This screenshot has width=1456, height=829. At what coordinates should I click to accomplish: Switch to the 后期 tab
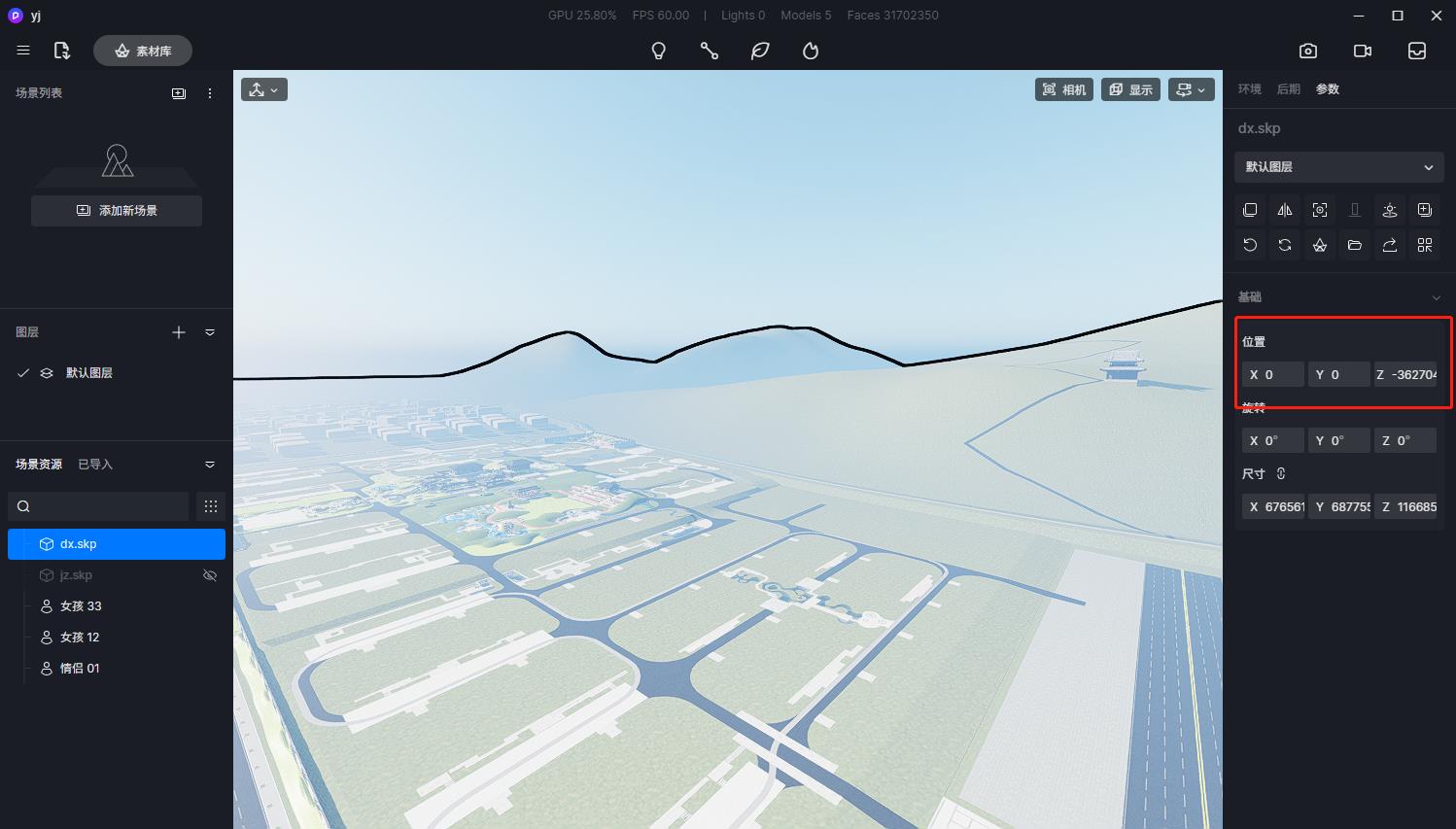click(x=1289, y=89)
